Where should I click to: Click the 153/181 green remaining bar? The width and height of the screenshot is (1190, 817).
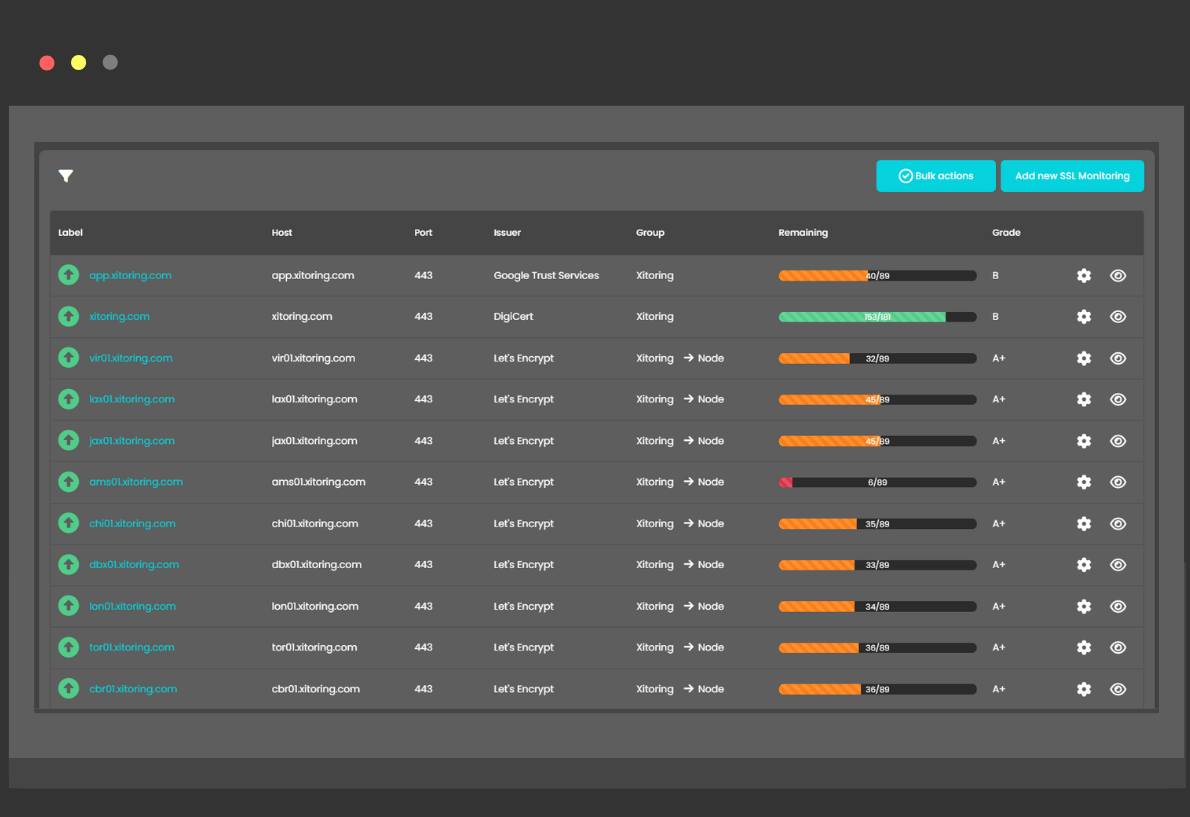tap(877, 317)
